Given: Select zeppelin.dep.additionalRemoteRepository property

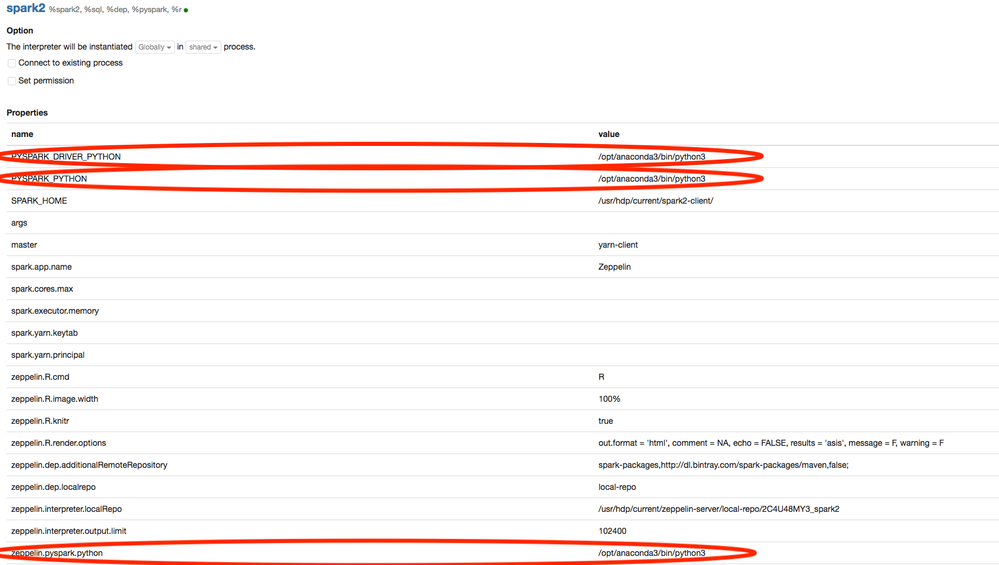Looking at the screenshot, I should click(x=89, y=465).
